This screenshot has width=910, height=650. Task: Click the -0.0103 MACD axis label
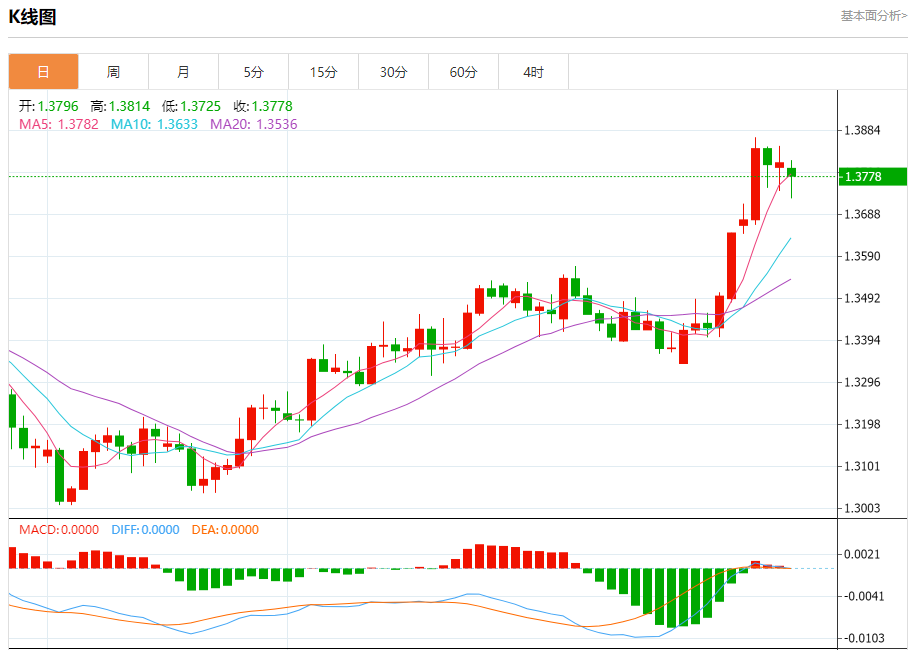click(863, 638)
